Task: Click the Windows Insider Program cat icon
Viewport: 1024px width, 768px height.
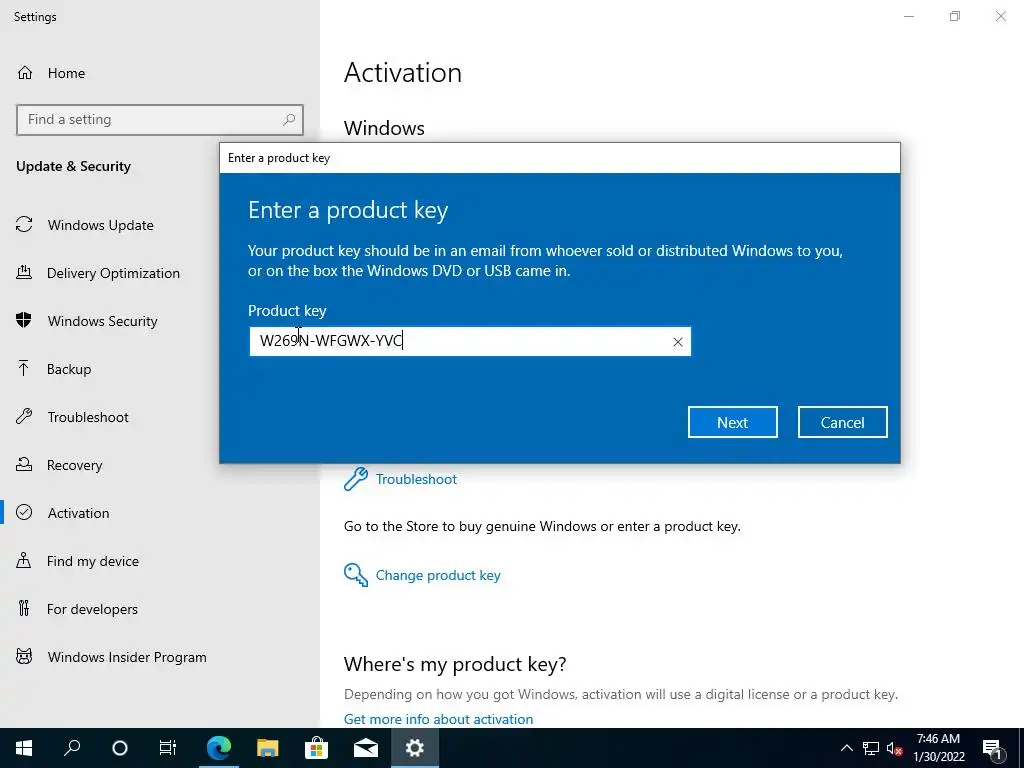Action: 24,656
